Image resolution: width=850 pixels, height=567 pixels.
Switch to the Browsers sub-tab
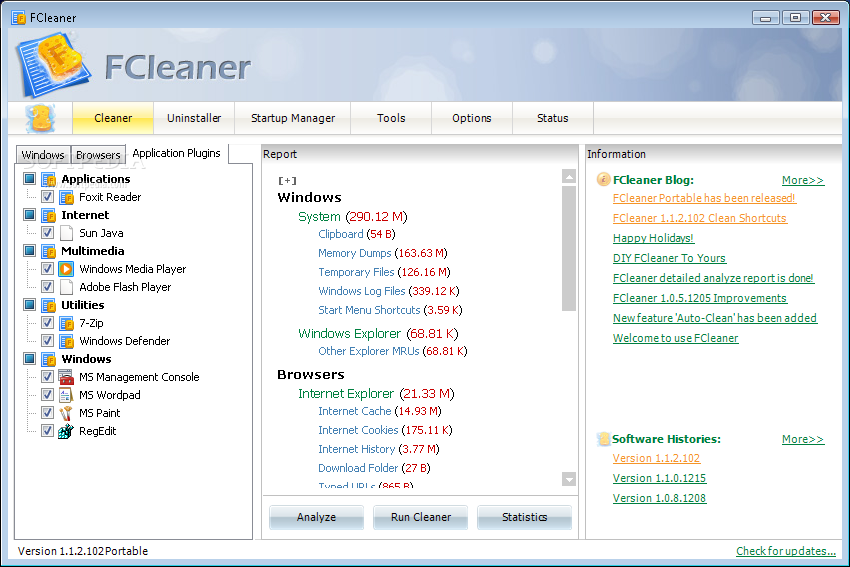pyautogui.click(x=98, y=155)
